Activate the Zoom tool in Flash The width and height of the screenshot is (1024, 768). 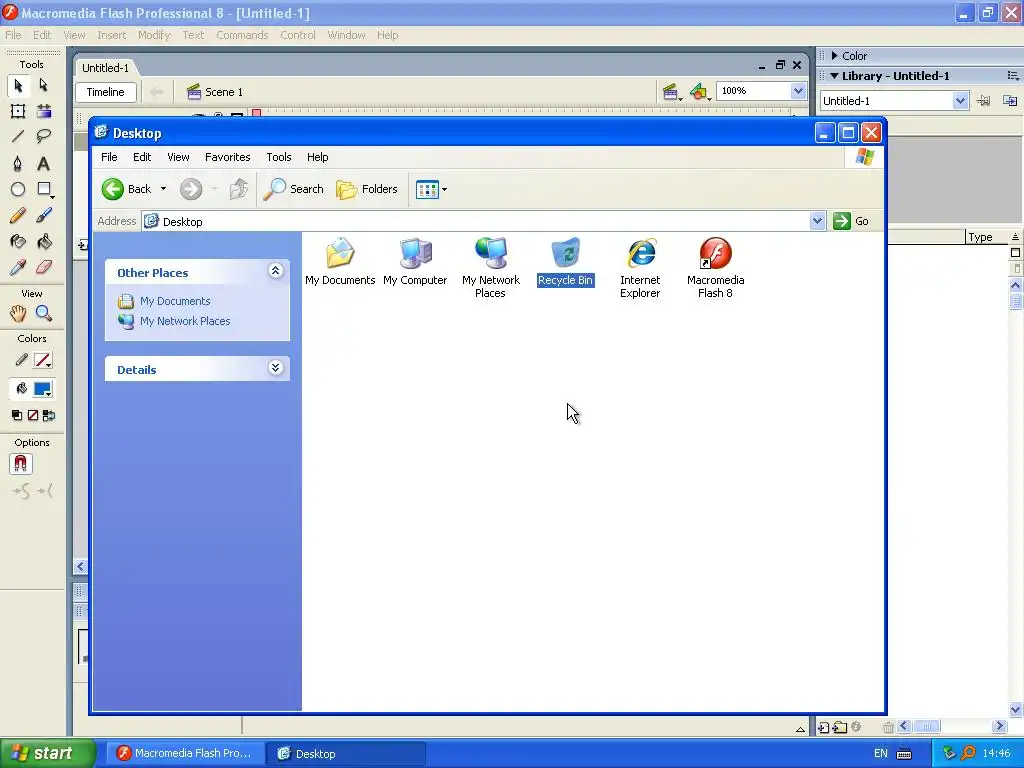(x=44, y=313)
